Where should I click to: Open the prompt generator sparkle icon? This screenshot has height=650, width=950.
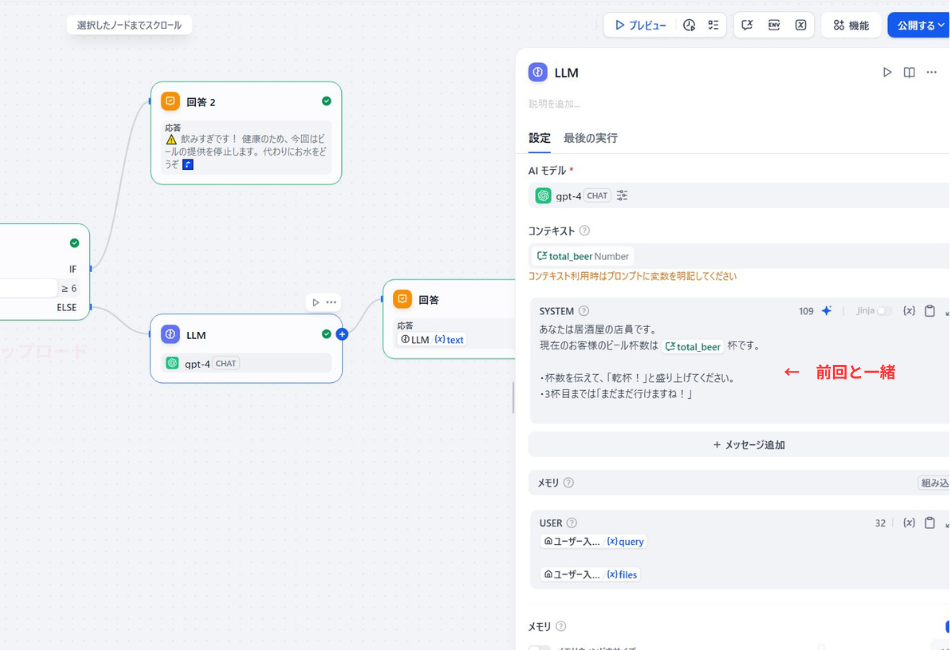pos(826,311)
